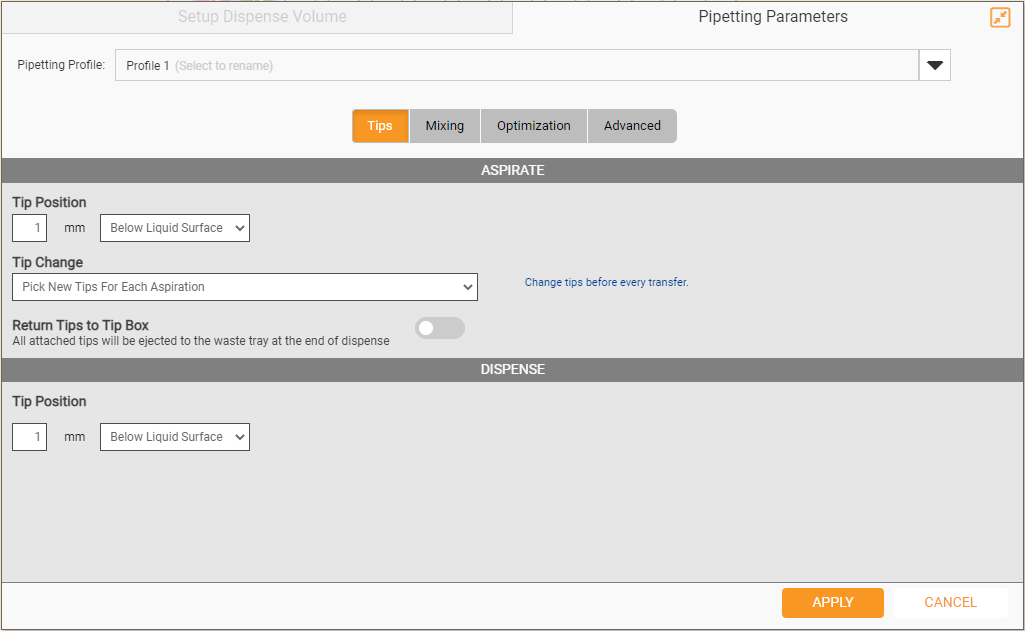Image resolution: width=1025 pixels, height=631 pixels.
Task: Click the DISPENSE section header
Action: click(512, 369)
